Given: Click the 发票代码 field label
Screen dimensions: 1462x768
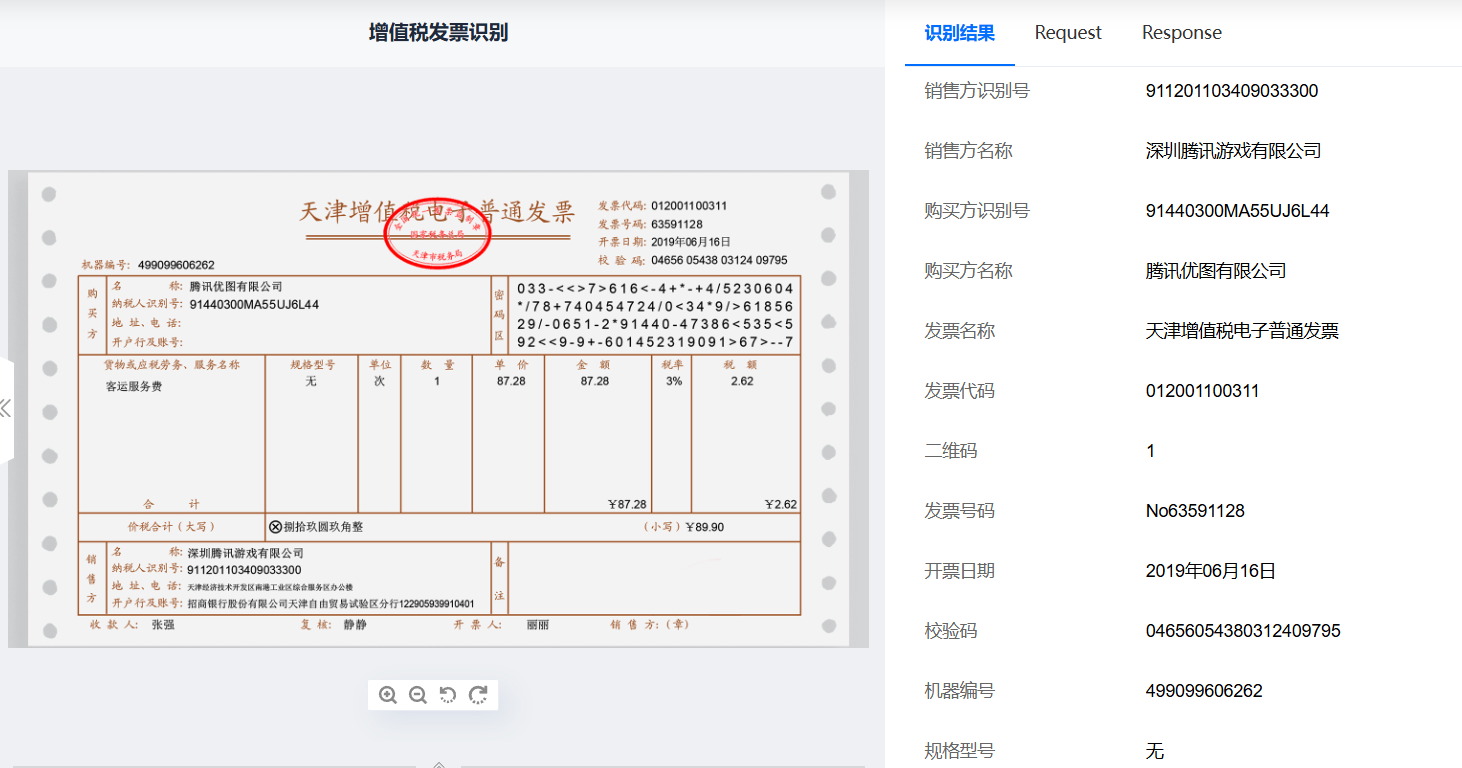Looking at the screenshot, I should coord(960,391).
